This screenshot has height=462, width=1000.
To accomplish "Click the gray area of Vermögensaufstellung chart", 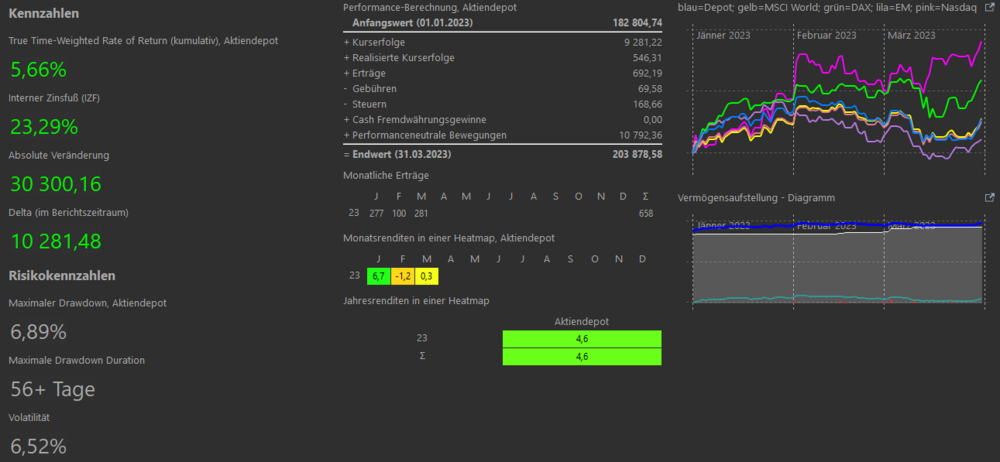I will tap(835, 265).
